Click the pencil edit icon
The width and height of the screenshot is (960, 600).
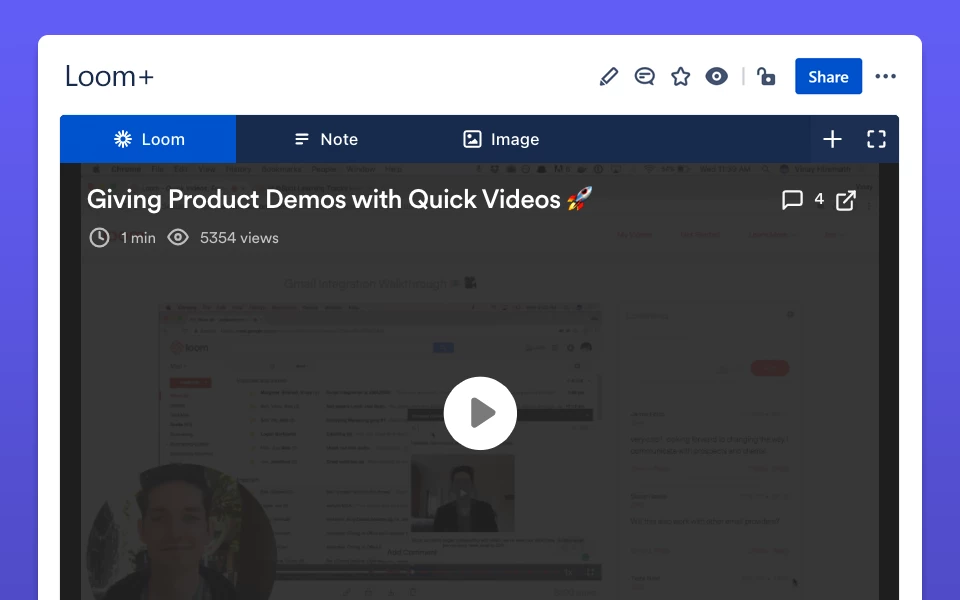609,77
